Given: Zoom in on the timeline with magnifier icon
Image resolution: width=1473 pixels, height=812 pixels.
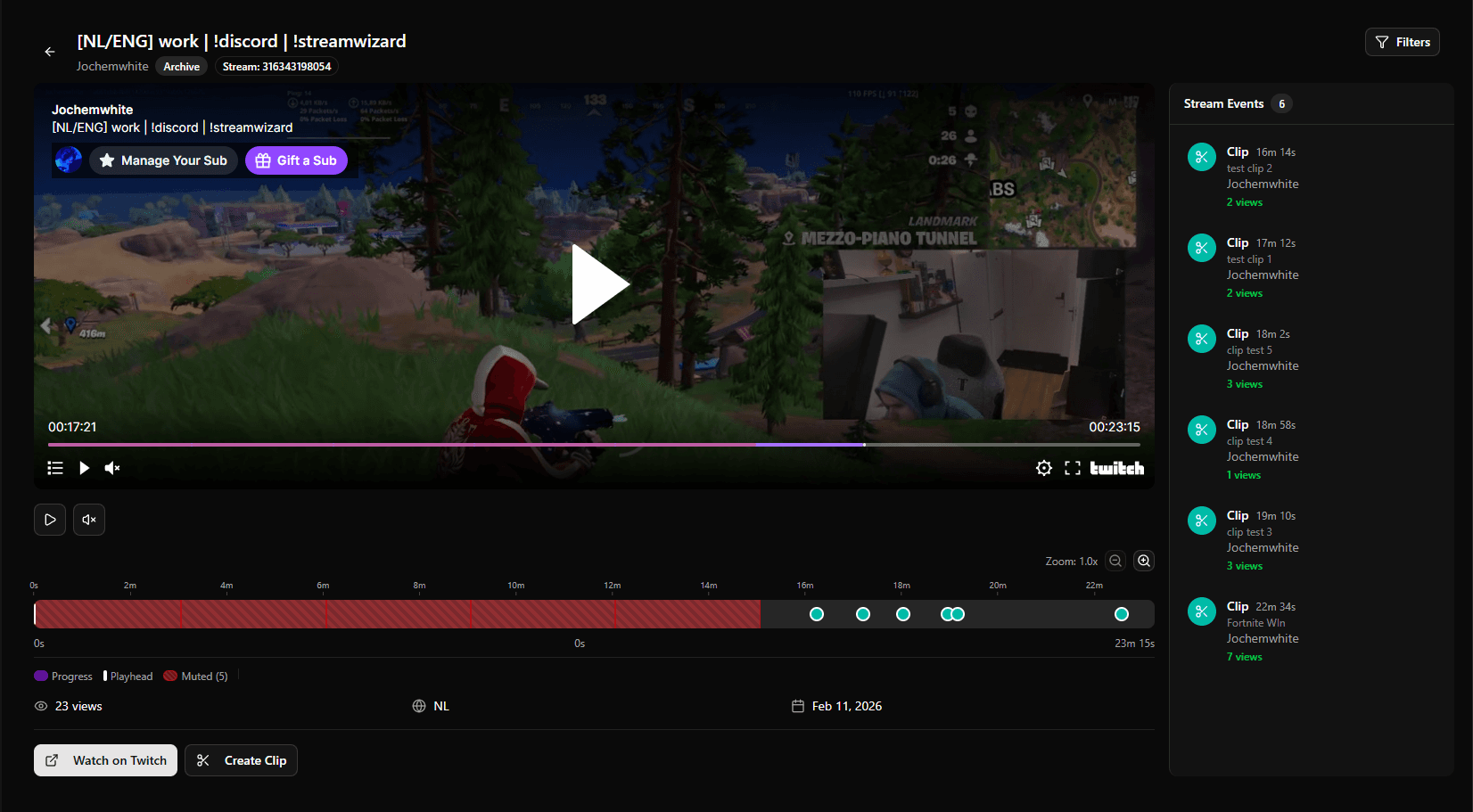Looking at the screenshot, I should tap(1144, 561).
